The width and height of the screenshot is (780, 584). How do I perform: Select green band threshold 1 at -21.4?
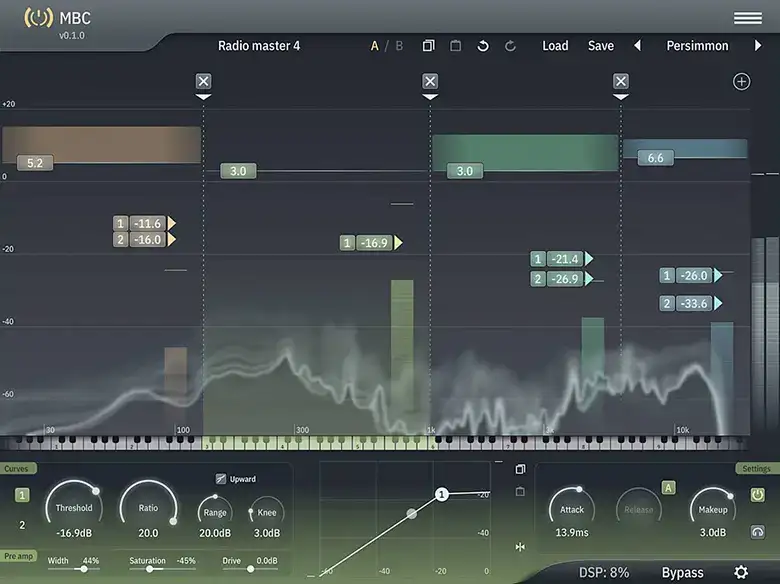pos(562,259)
